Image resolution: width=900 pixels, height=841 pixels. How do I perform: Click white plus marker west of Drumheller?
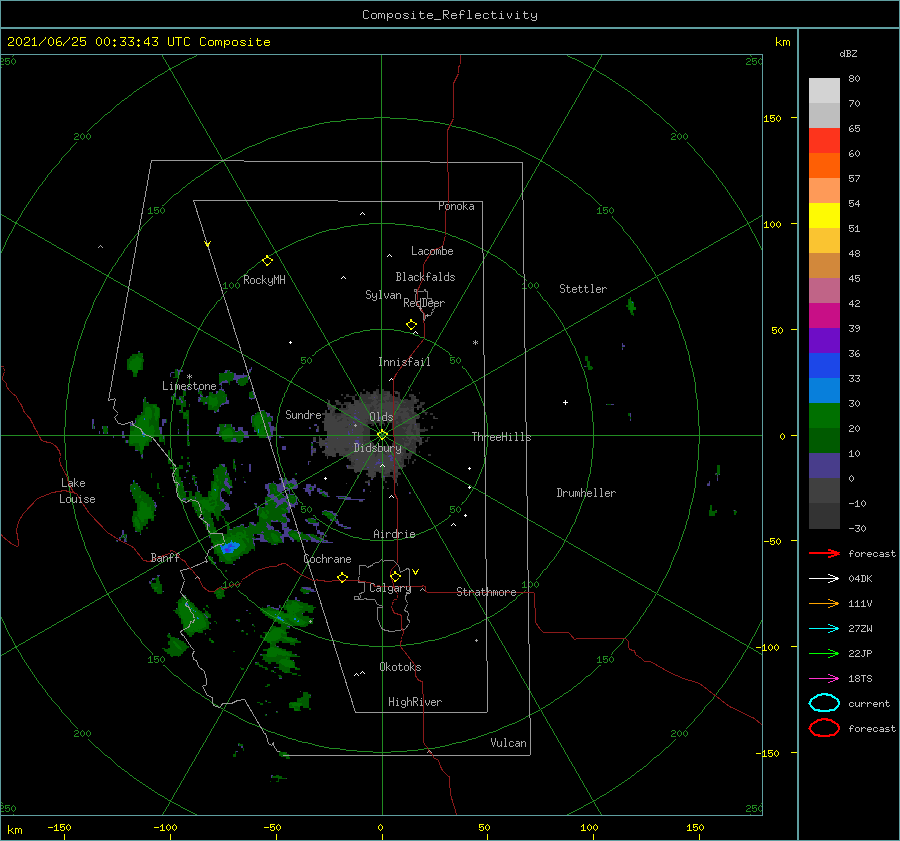[565, 402]
